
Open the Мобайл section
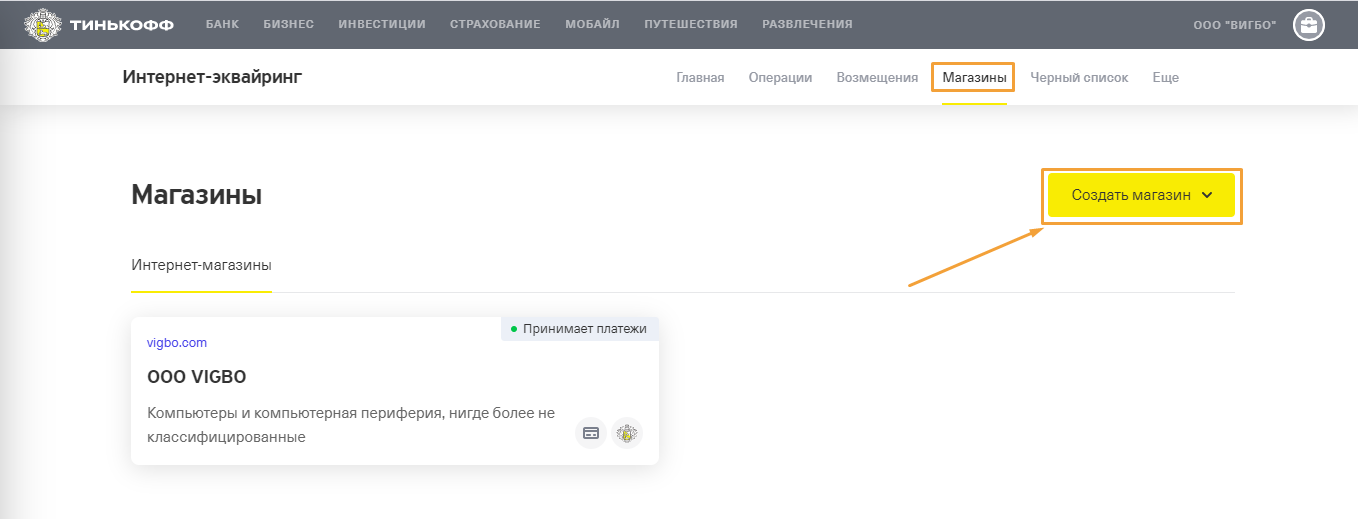click(x=592, y=24)
